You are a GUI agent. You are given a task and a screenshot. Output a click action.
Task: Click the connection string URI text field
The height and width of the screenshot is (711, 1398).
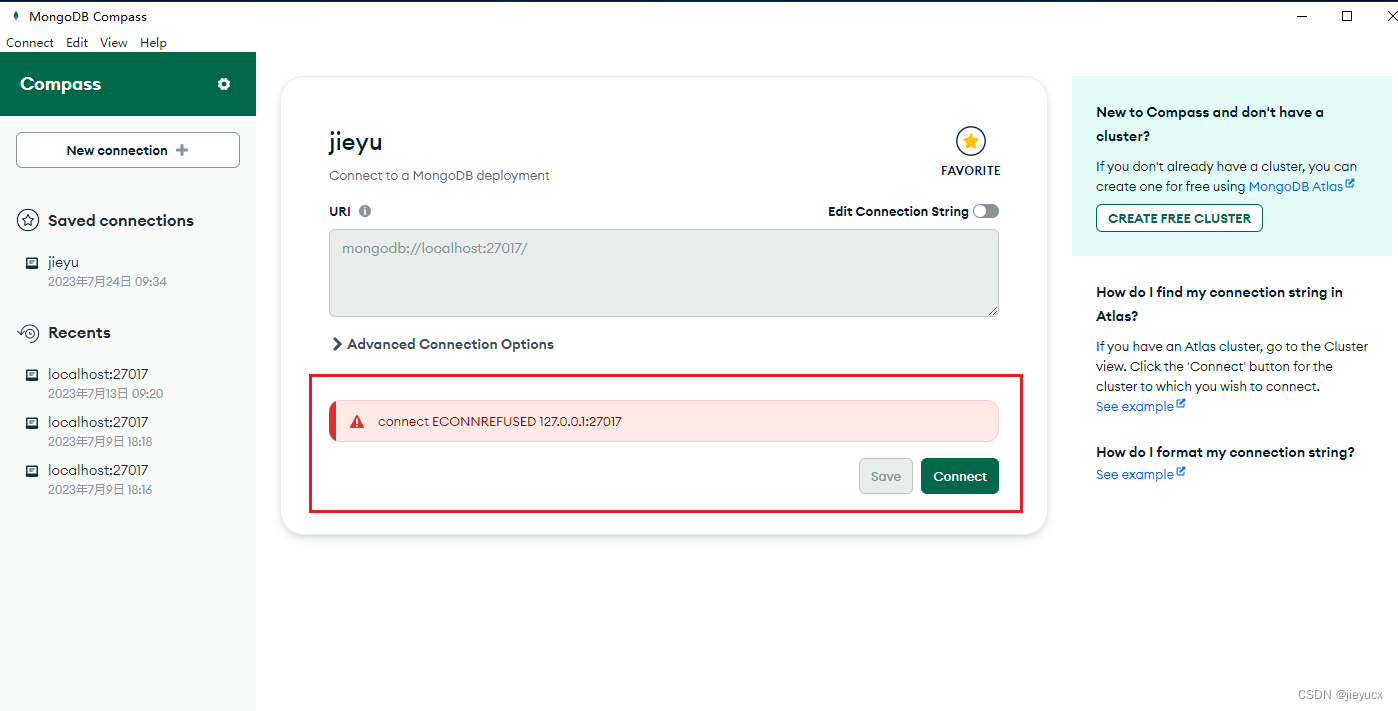pyautogui.click(x=663, y=273)
